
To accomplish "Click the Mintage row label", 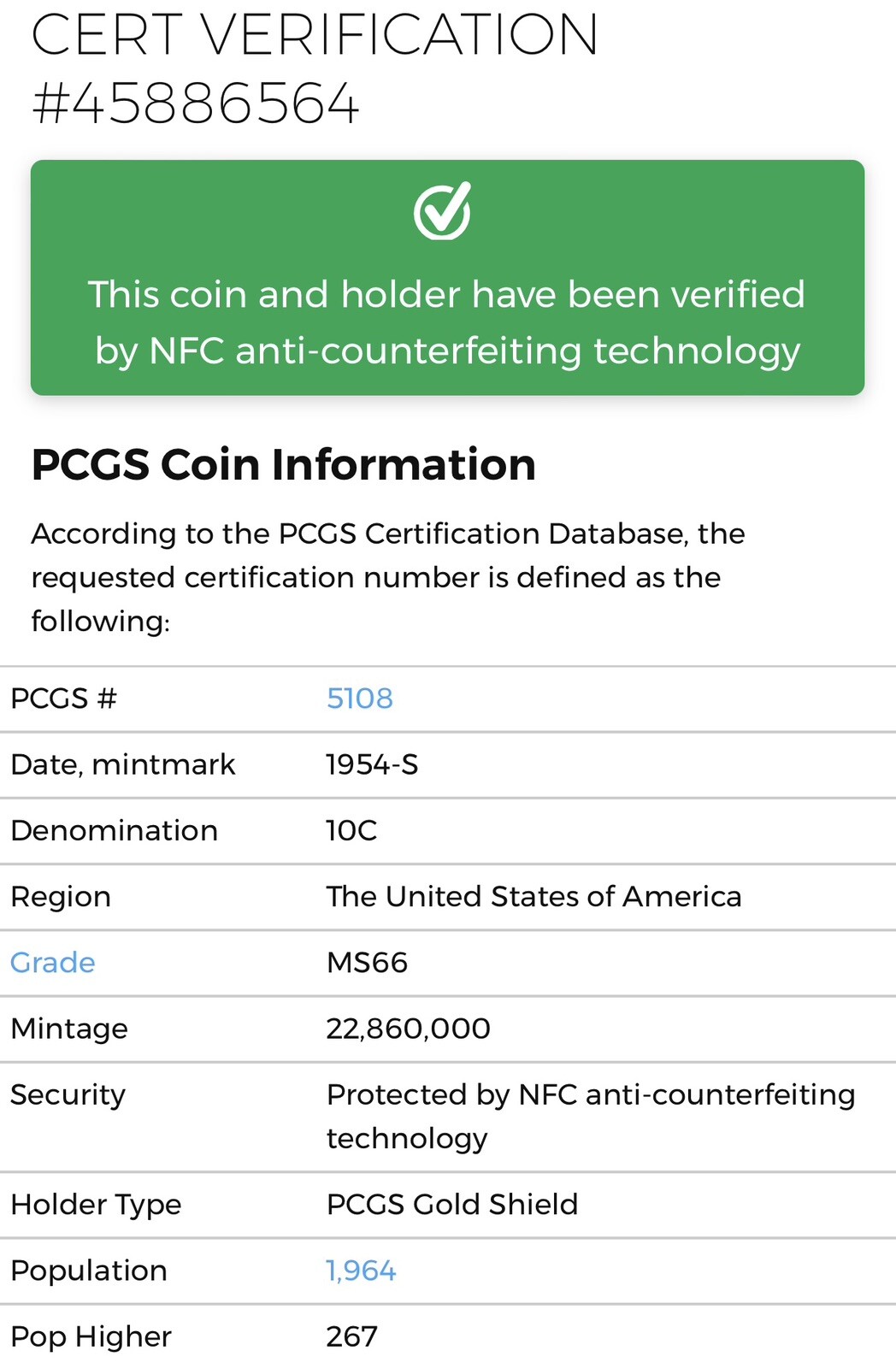I will pos(69,1029).
